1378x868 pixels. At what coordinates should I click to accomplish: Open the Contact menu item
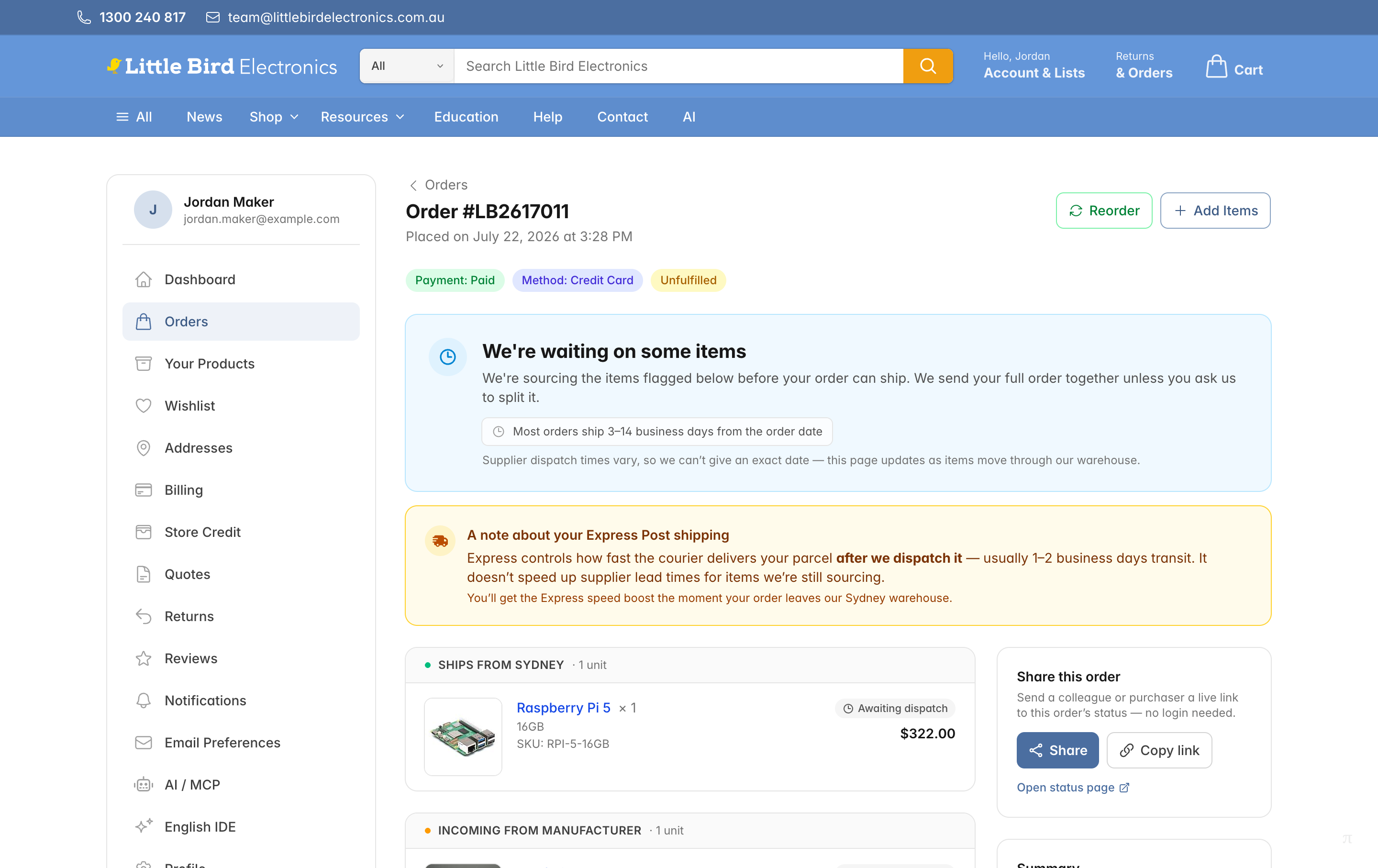click(x=622, y=117)
